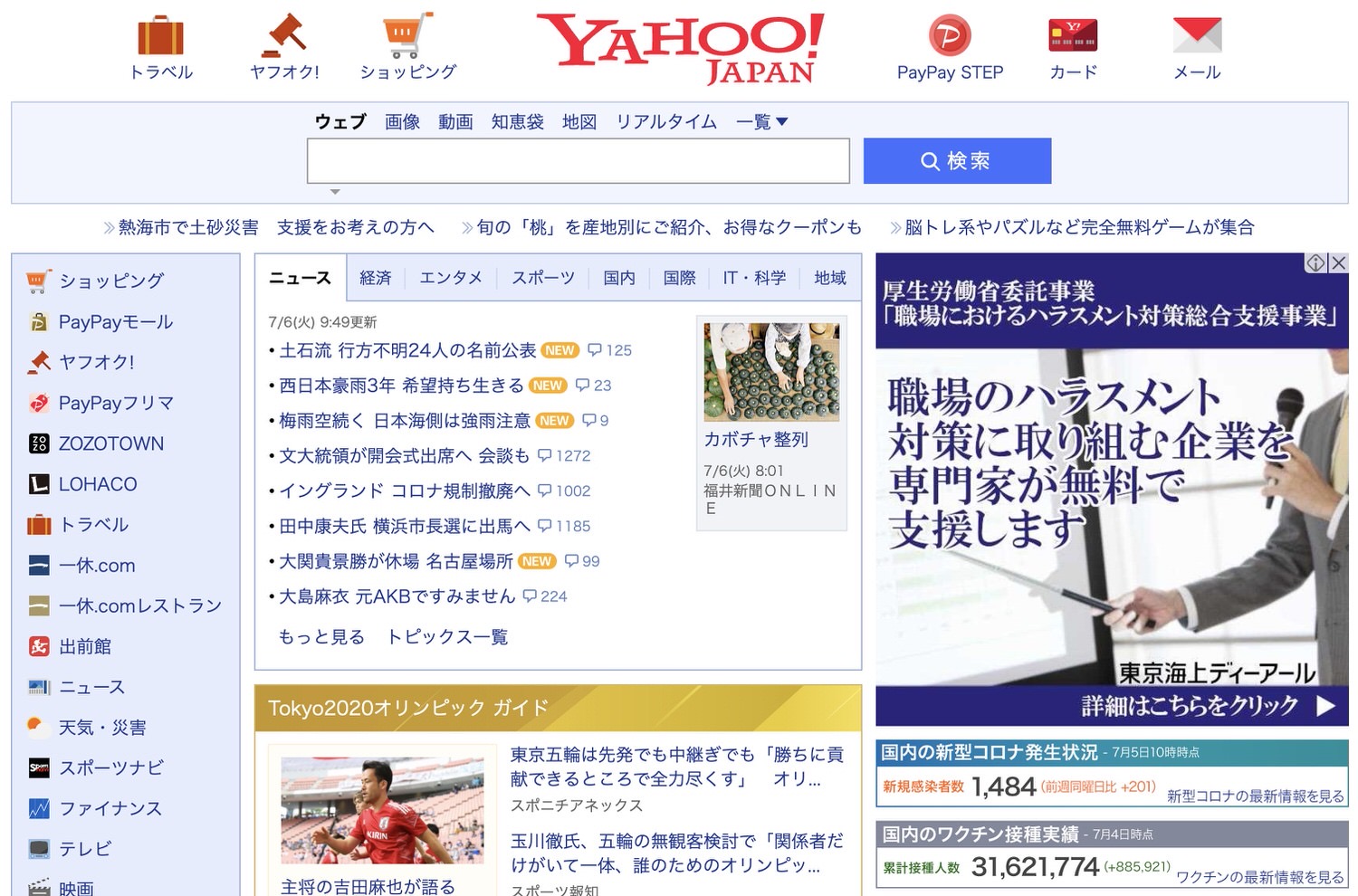
Task: Click the PayPayモール sidebar icon
Action: point(38,322)
